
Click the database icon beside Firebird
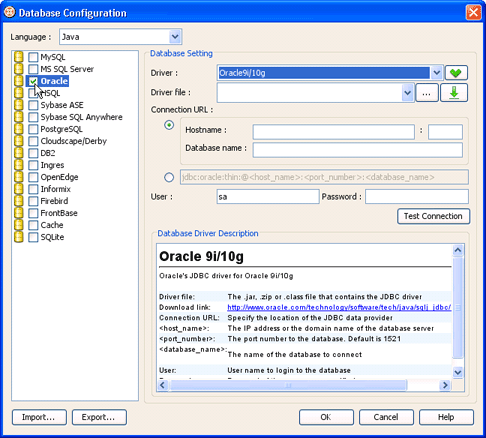point(19,201)
